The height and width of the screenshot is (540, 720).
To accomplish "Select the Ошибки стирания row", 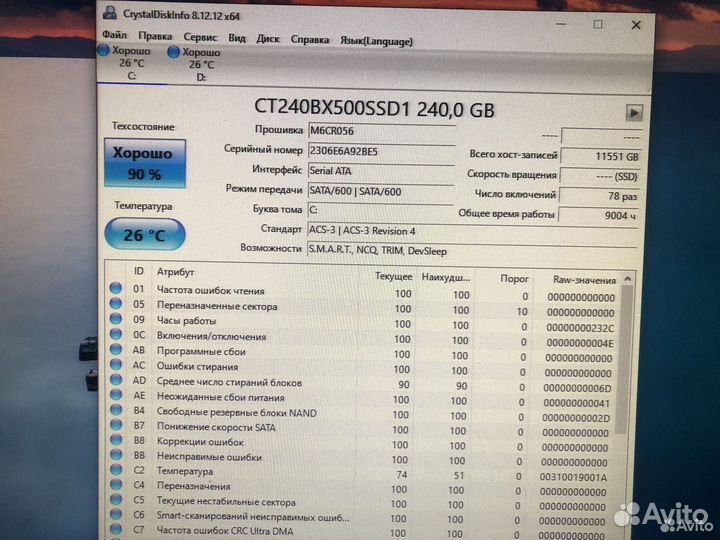I will (363, 369).
